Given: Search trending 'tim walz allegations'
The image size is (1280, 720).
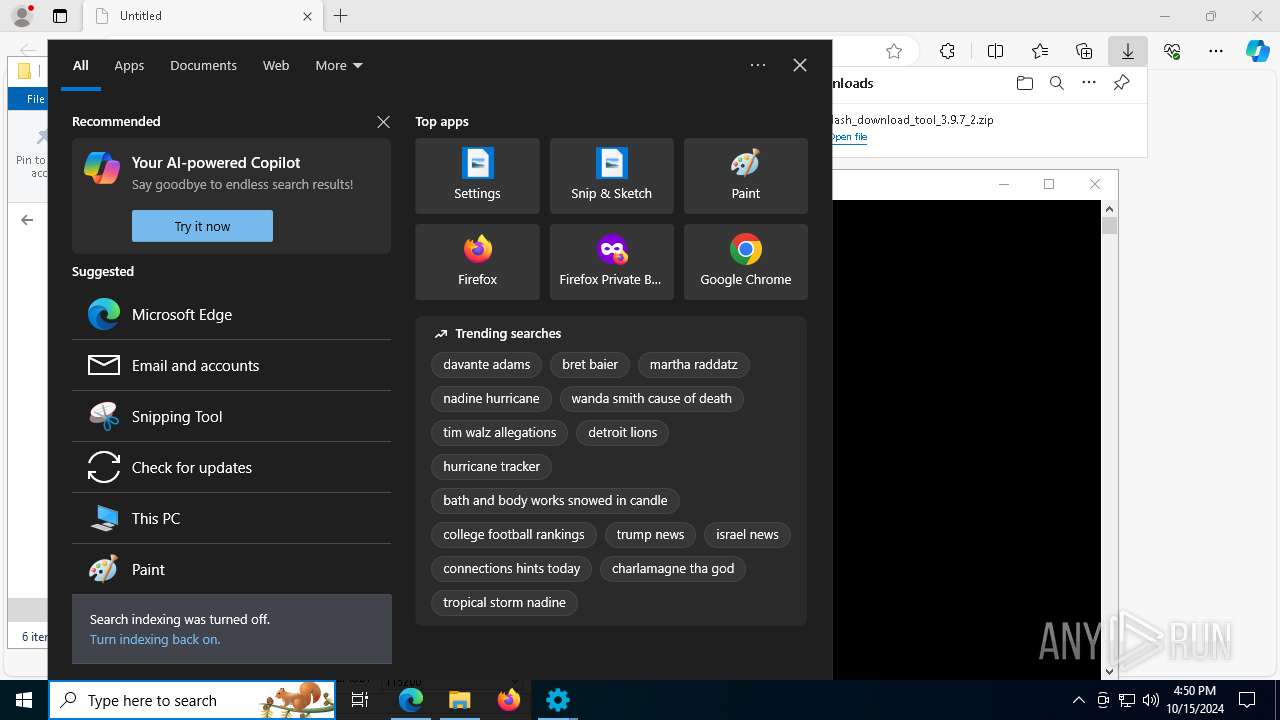Looking at the screenshot, I should click(x=500, y=433).
